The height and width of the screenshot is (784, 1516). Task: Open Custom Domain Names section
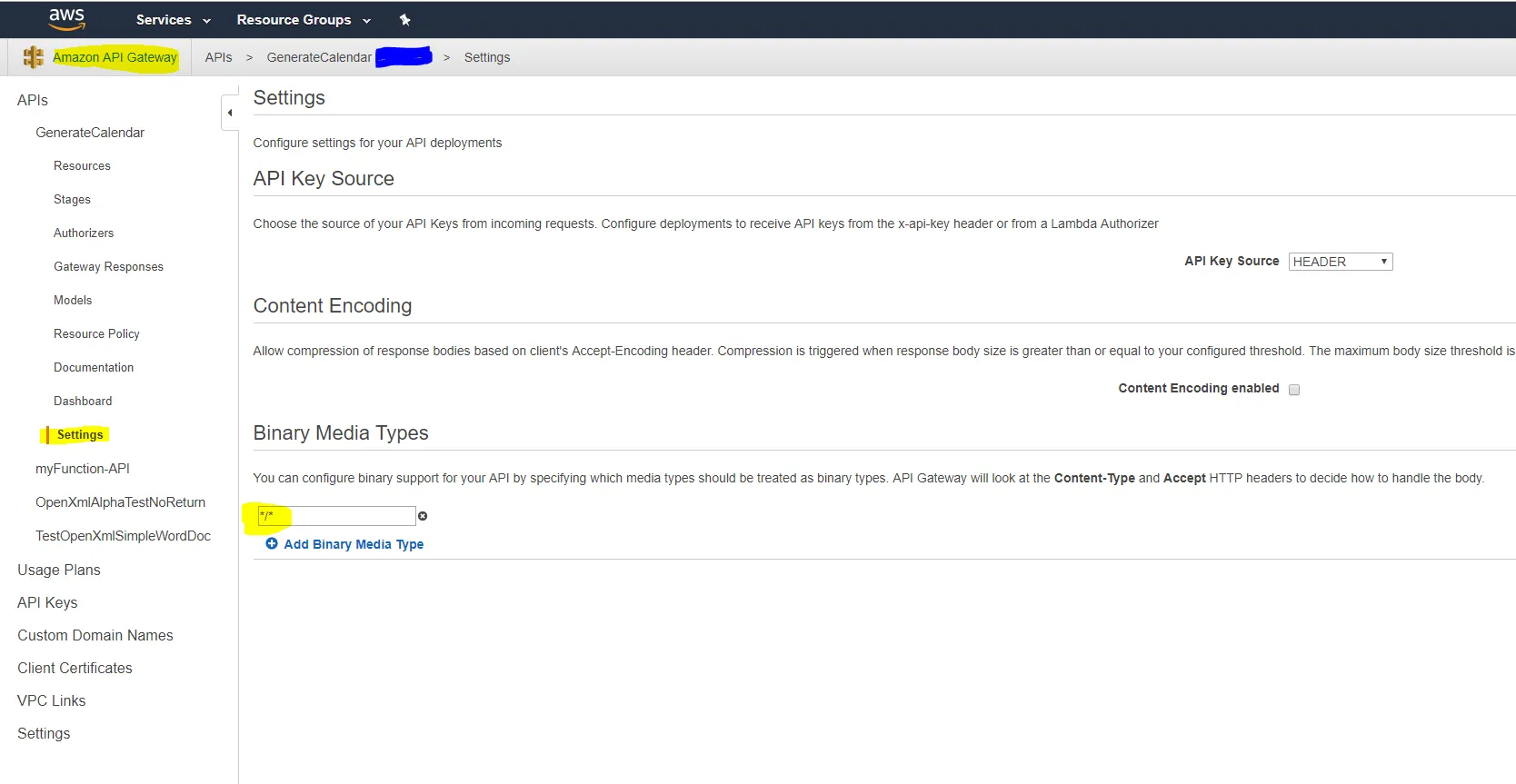[x=95, y=635]
